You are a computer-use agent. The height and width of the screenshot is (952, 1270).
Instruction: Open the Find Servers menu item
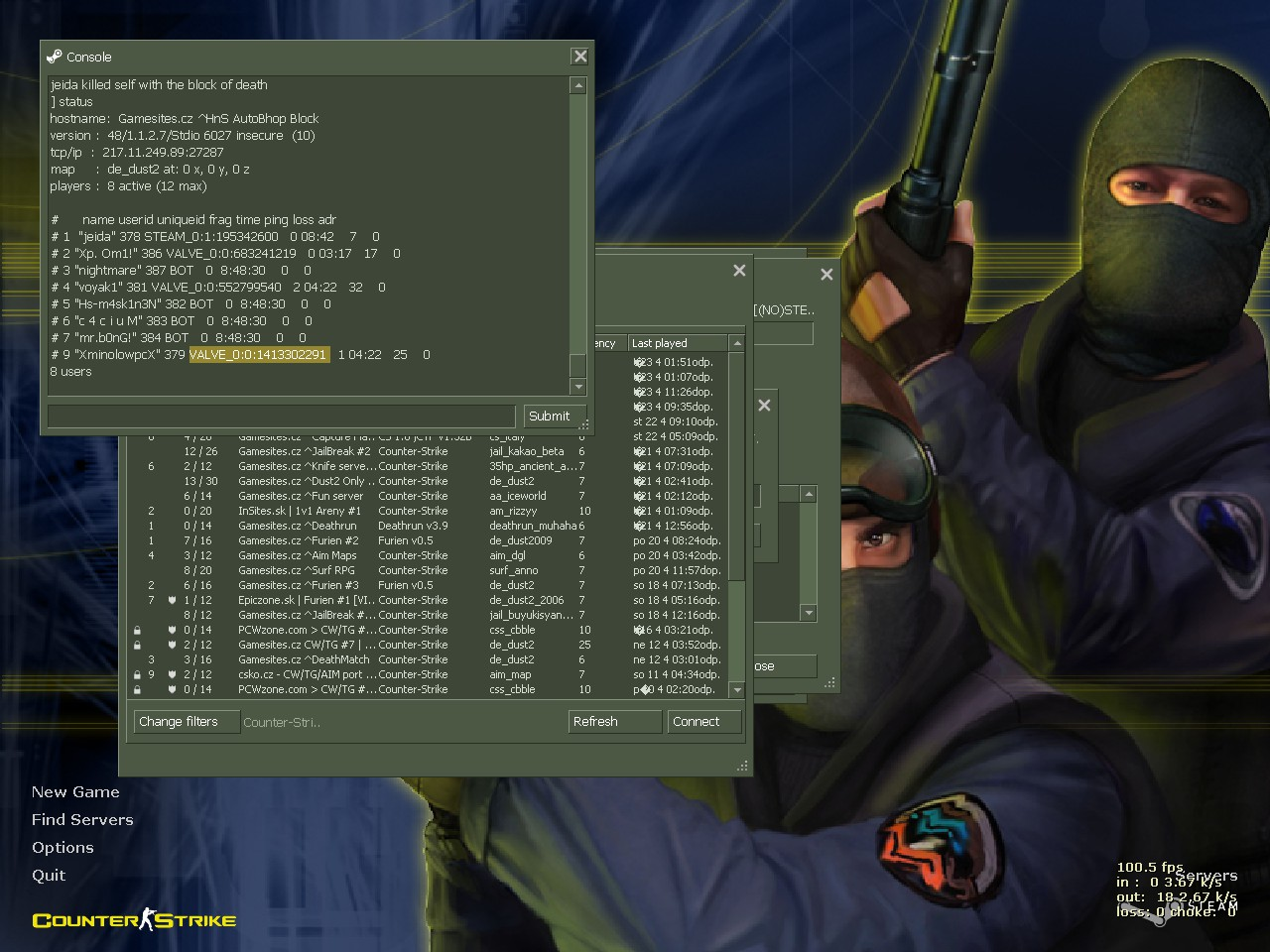tap(82, 820)
